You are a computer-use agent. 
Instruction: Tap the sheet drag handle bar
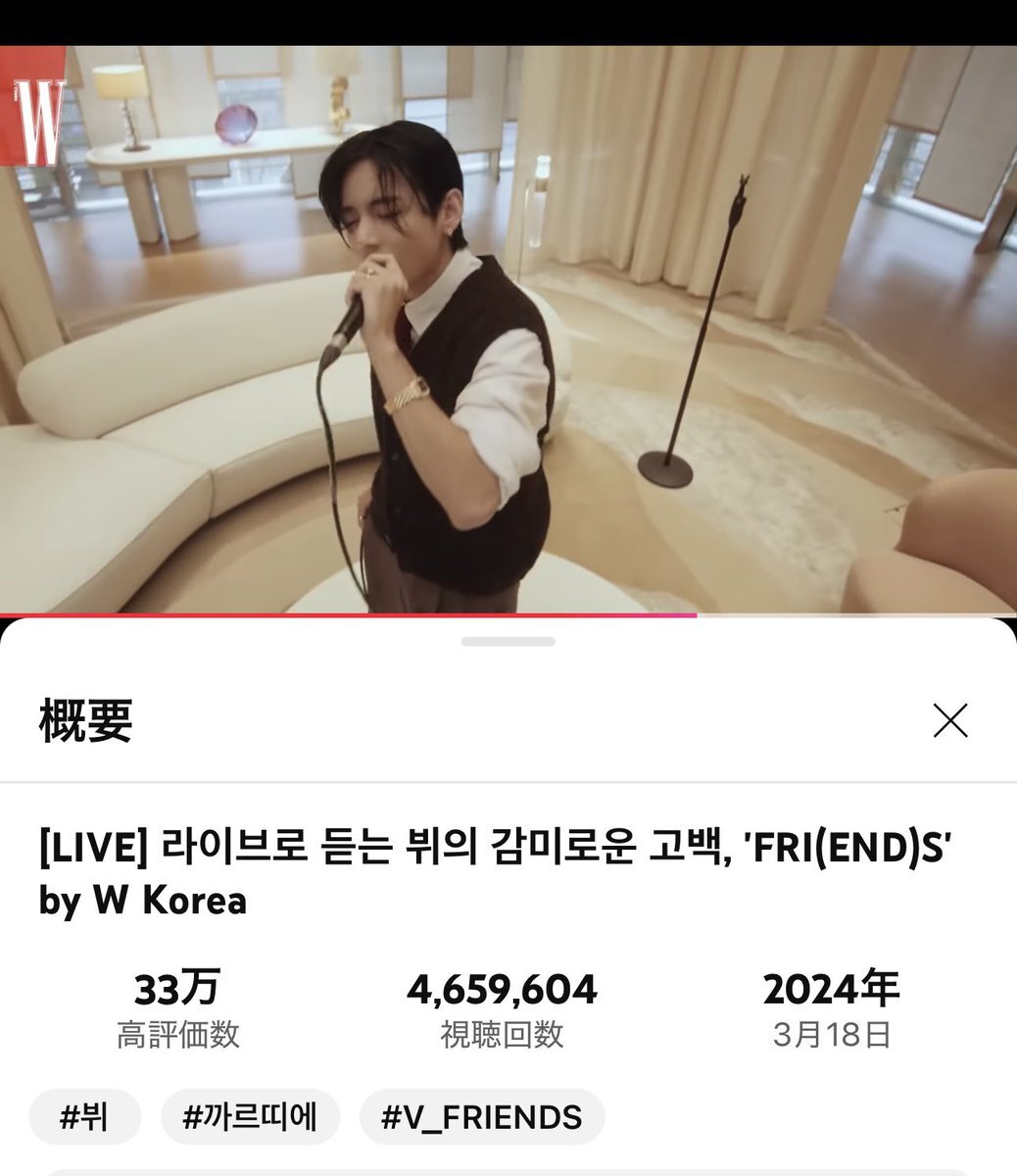pyautogui.click(x=508, y=642)
